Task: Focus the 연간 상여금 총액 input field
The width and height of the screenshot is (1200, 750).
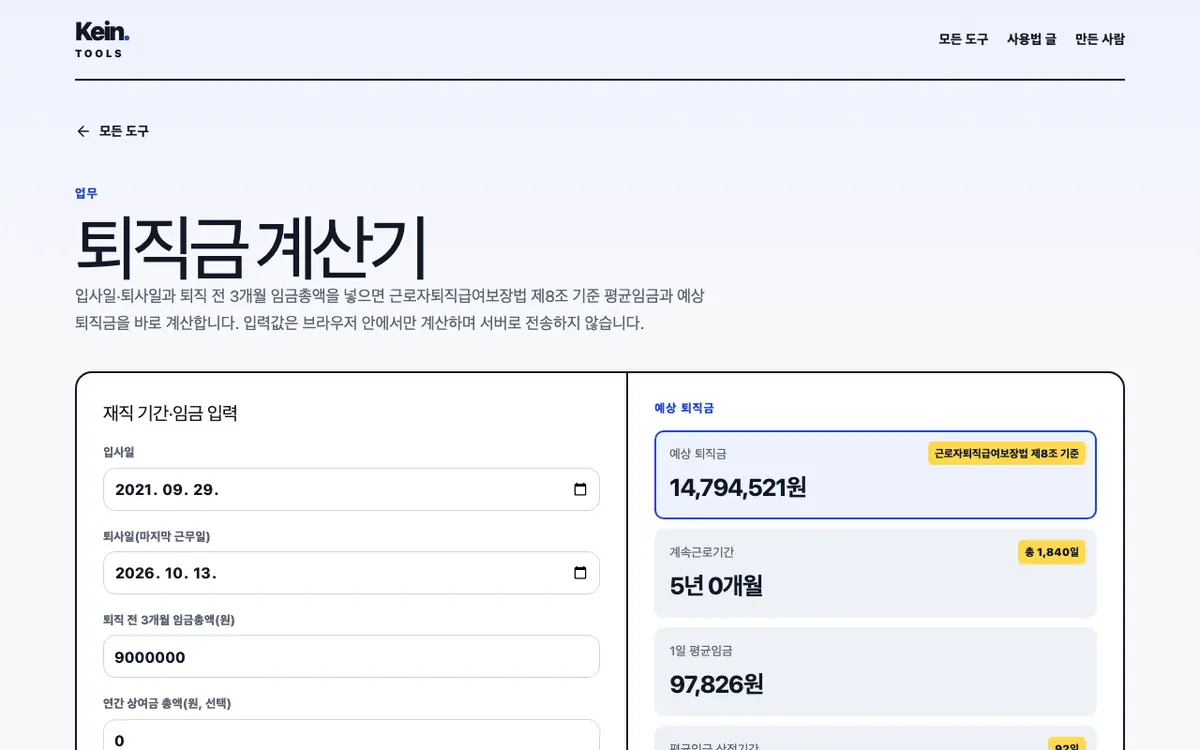Action: pyautogui.click(x=351, y=735)
